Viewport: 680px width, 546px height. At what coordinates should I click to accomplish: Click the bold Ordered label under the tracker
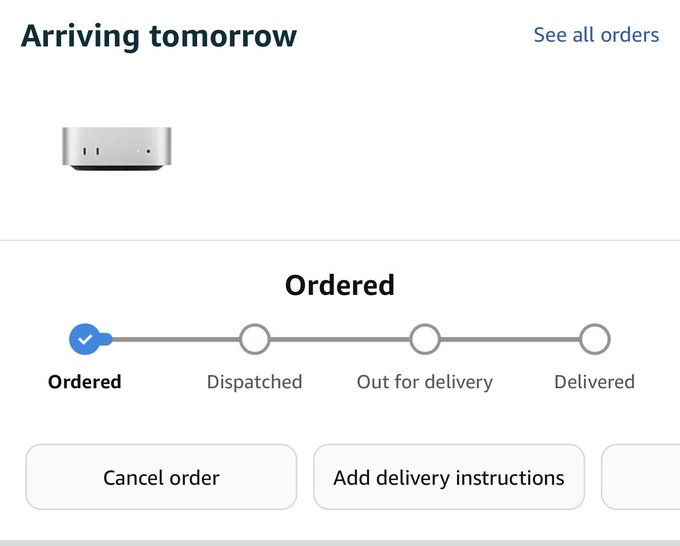pos(85,382)
